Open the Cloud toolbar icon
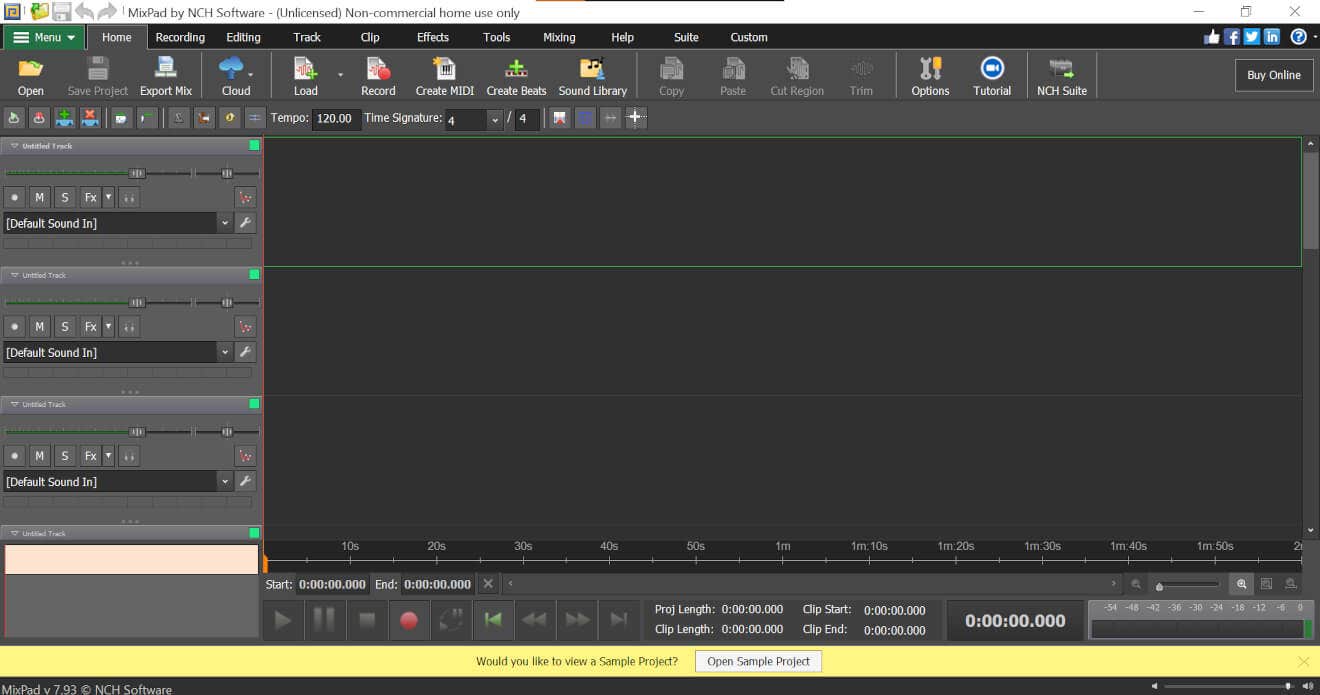 [236, 76]
